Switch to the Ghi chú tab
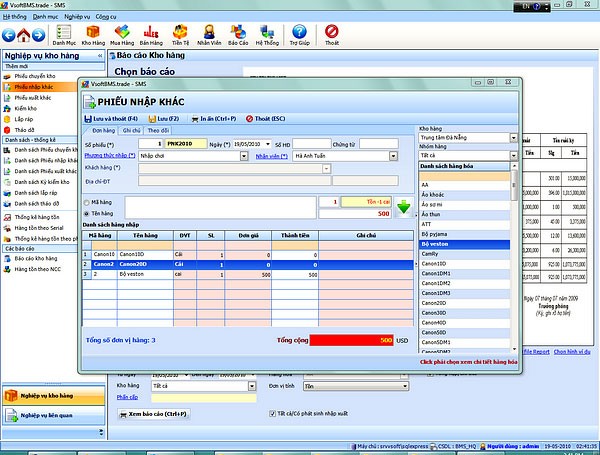This screenshot has width=600, height=455. tap(132, 131)
